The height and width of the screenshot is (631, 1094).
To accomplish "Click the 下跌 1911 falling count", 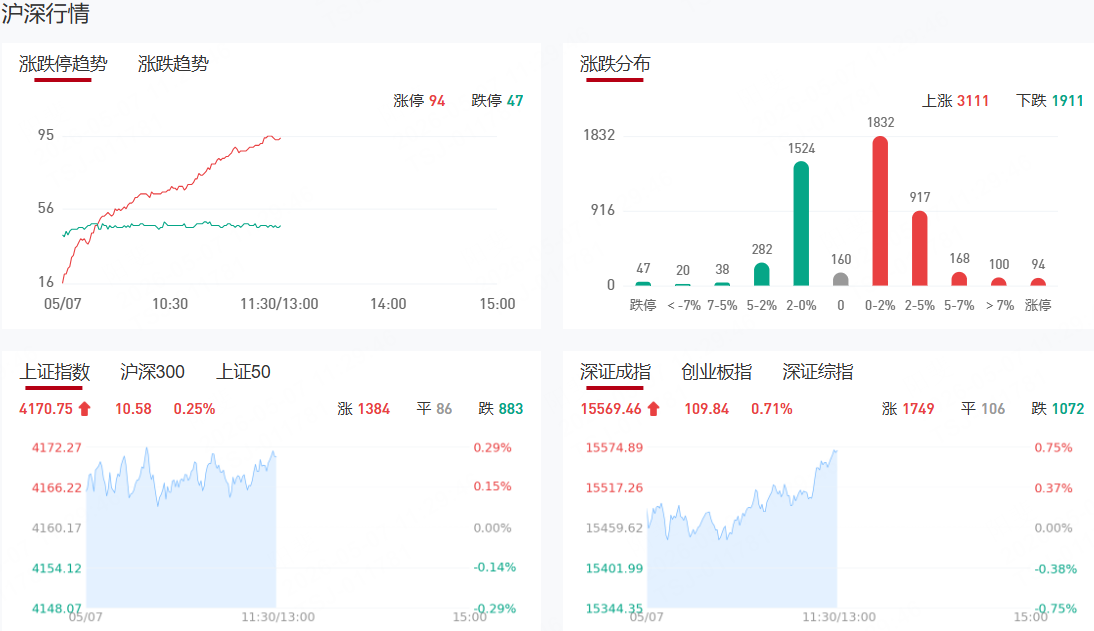I will 1049,101.
